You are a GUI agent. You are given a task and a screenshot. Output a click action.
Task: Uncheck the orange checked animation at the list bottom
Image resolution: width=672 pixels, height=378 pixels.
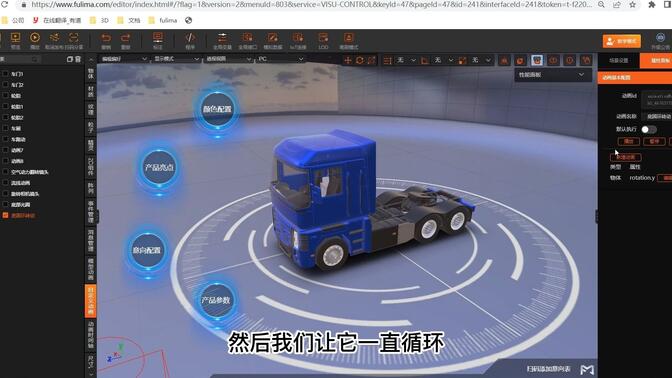6,216
